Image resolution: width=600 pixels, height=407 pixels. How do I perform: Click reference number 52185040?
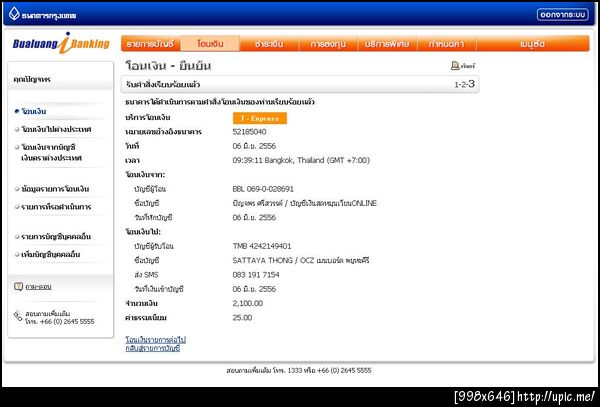(x=249, y=132)
